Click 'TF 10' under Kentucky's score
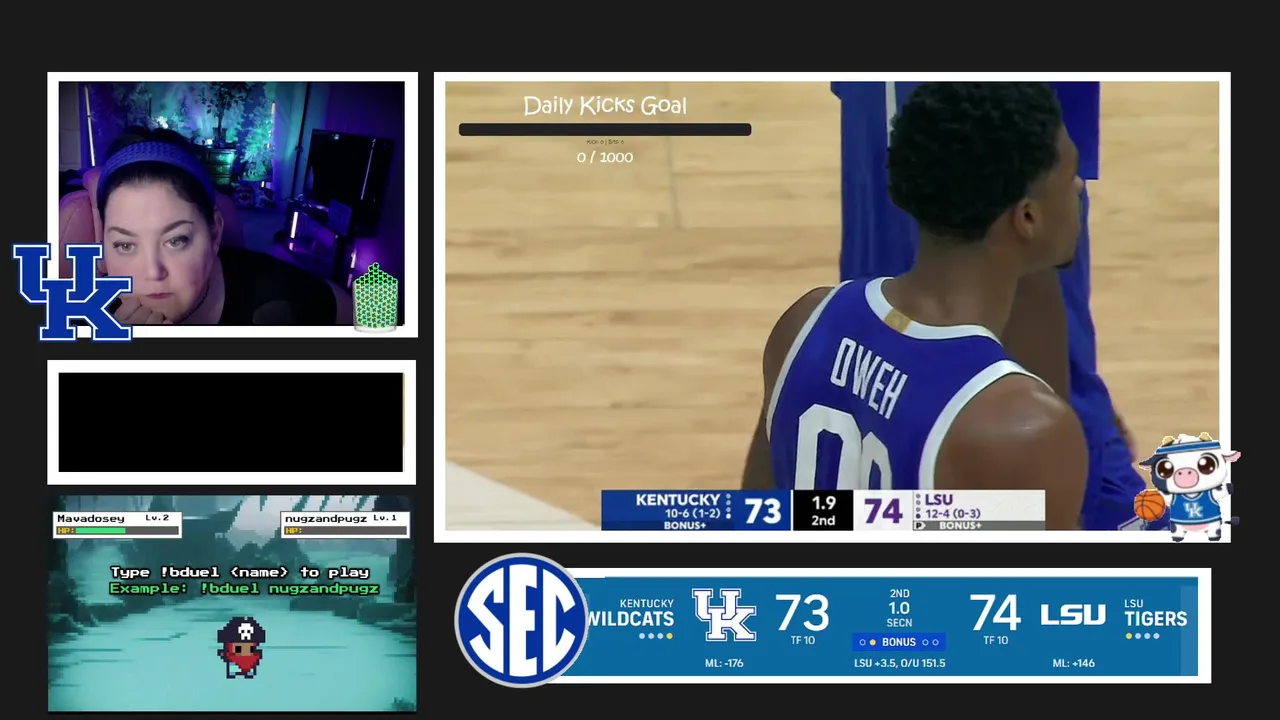Screen dimensions: 1280x720 click(802, 641)
